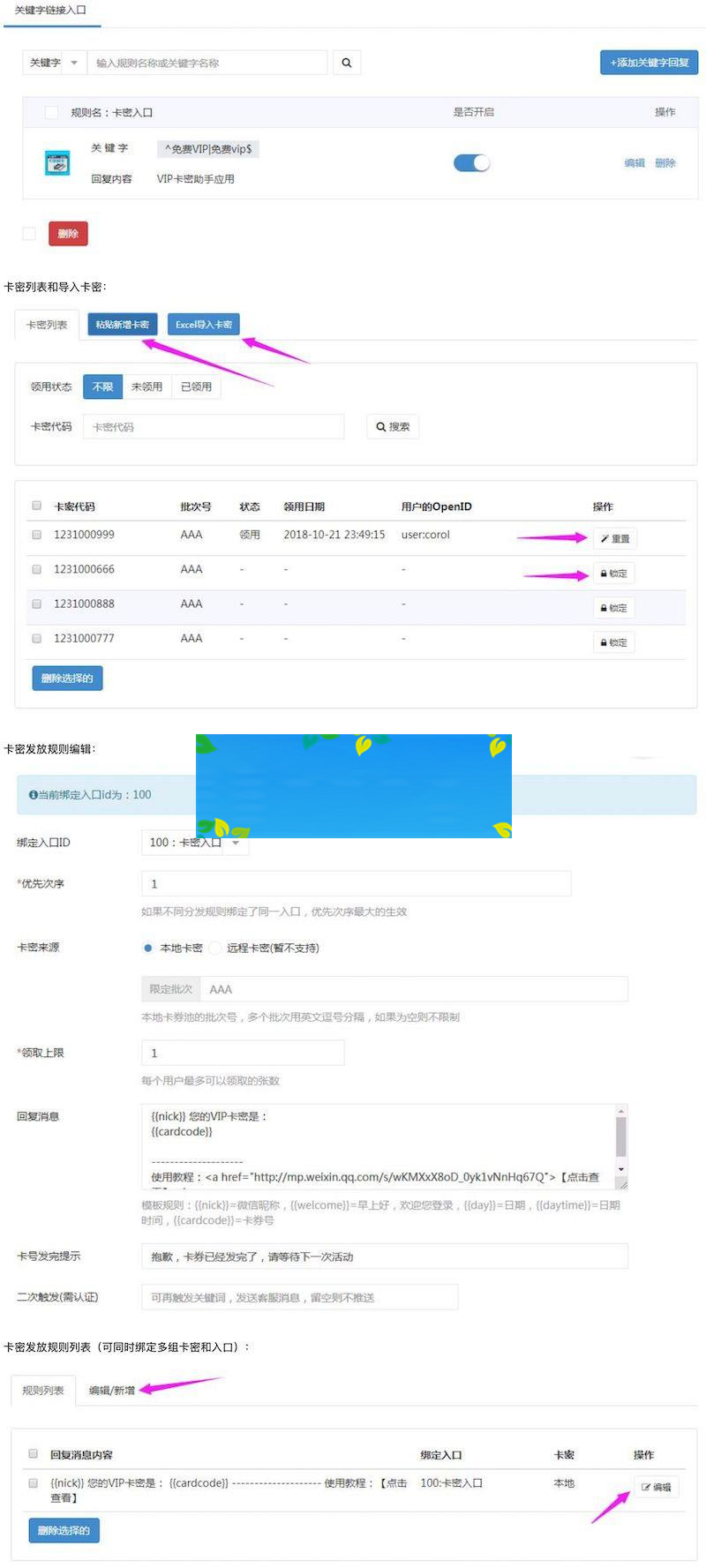Click the +添加关键字回复 button
The height and width of the screenshot is (1568, 706).
click(649, 63)
